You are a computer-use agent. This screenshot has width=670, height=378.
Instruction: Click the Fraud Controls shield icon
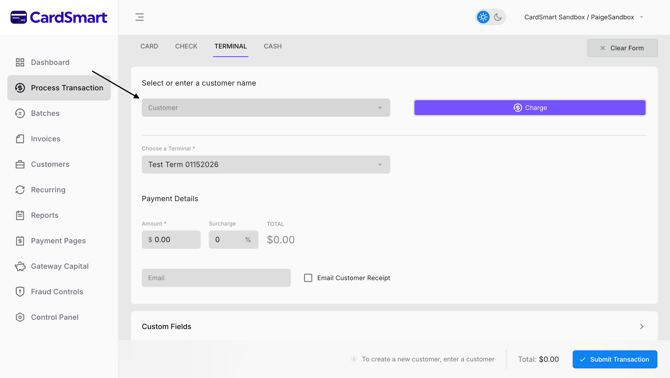click(x=20, y=292)
